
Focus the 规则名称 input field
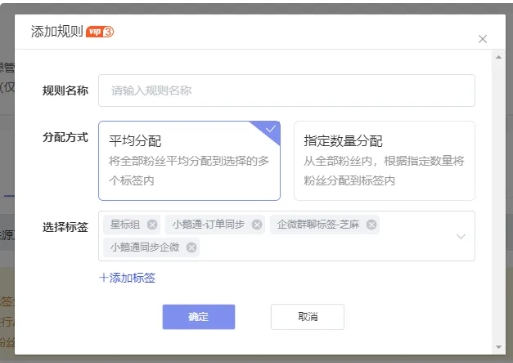coord(286,90)
